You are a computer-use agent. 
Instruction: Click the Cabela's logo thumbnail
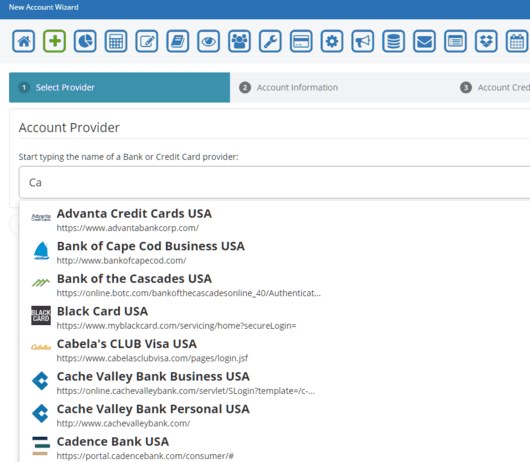pos(41,347)
